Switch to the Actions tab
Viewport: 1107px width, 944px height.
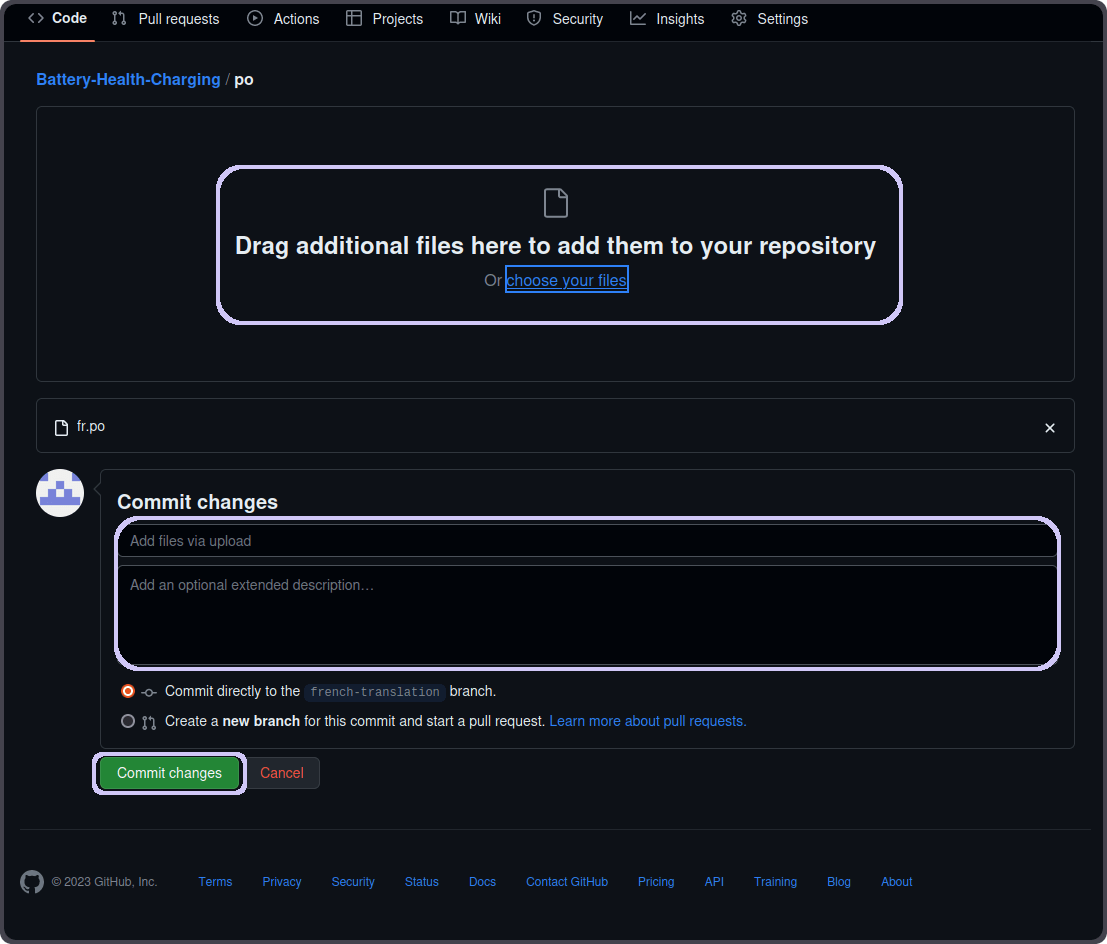point(283,19)
